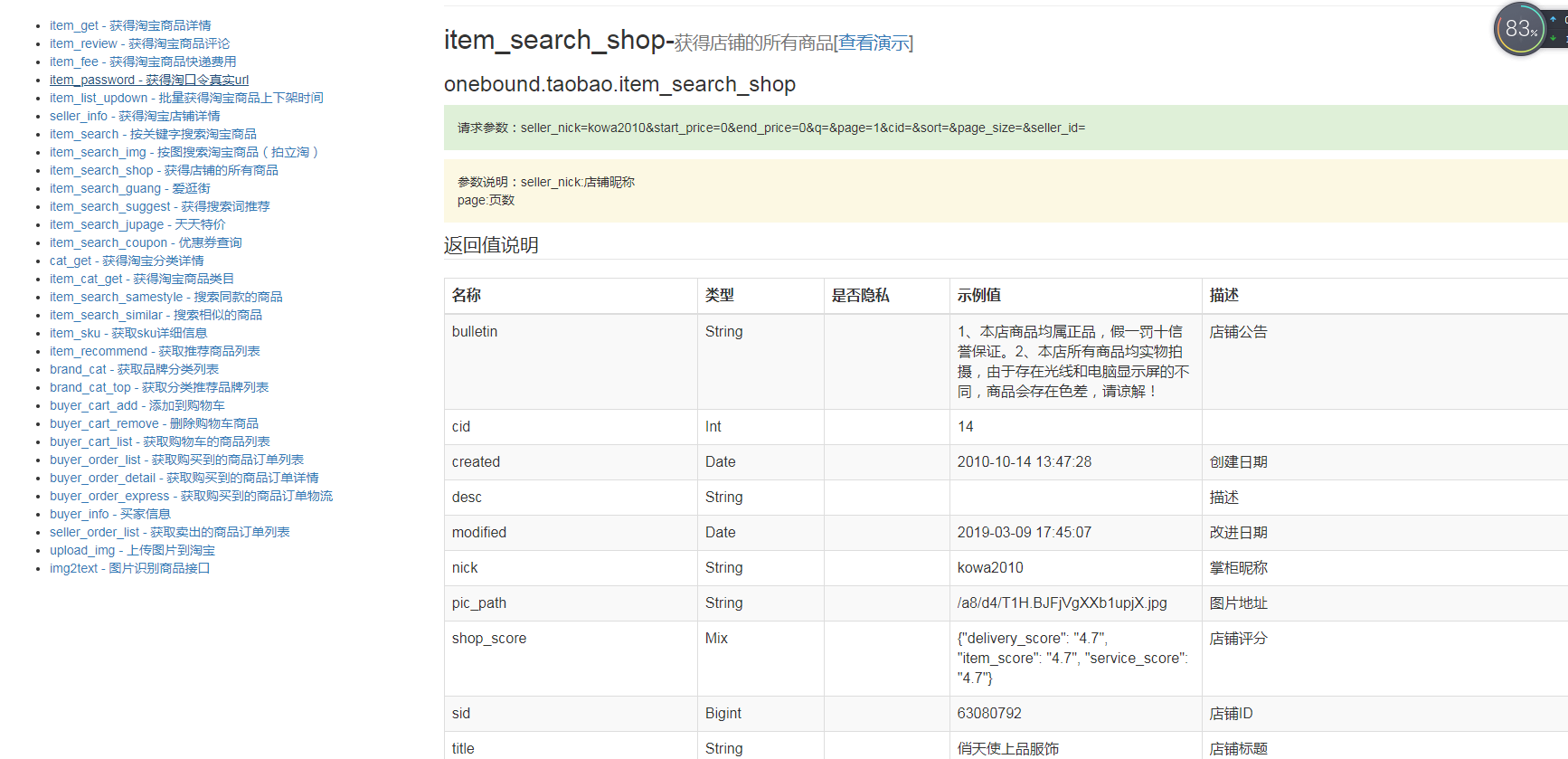The width and height of the screenshot is (1568, 759).
Task: Open the buyer_info API link
Action: (x=110, y=514)
